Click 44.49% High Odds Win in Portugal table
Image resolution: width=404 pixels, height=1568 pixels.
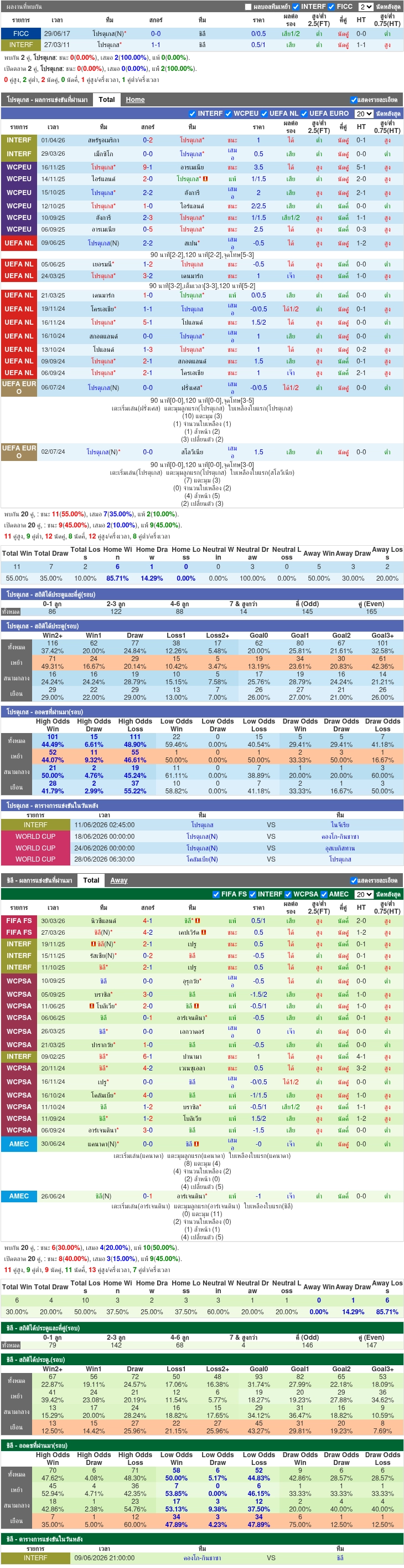[x=53, y=745]
